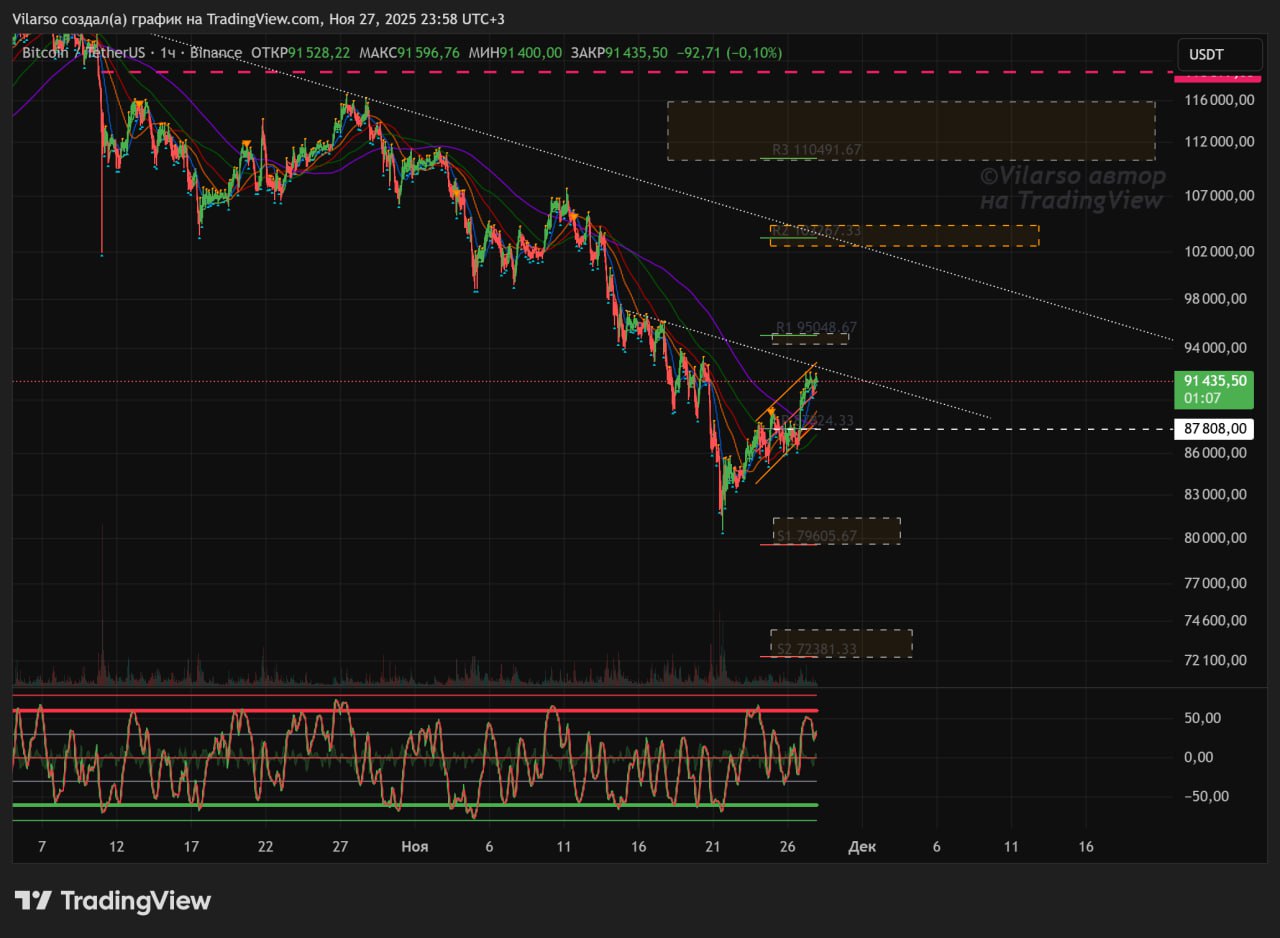Image resolution: width=1280 pixels, height=938 pixels.
Task: Select the R3 110491.67 pivot label
Action: tap(816, 150)
